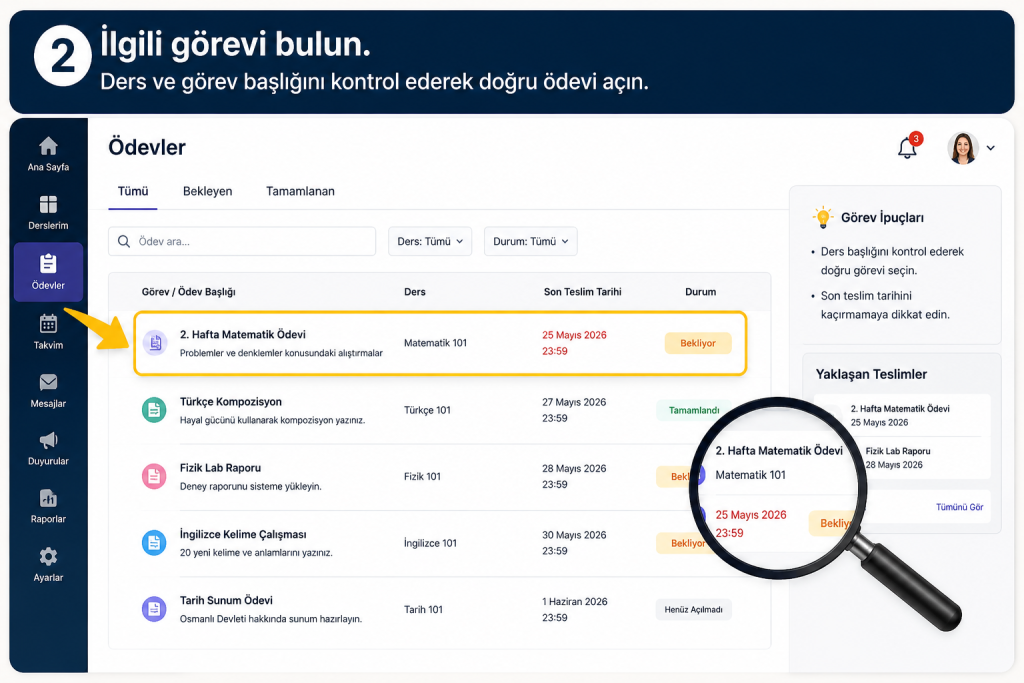Image resolution: width=1024 pixels, height=683 pixels.
Task: Switch to the Tümü tab
Action: [x=133, y=191]
